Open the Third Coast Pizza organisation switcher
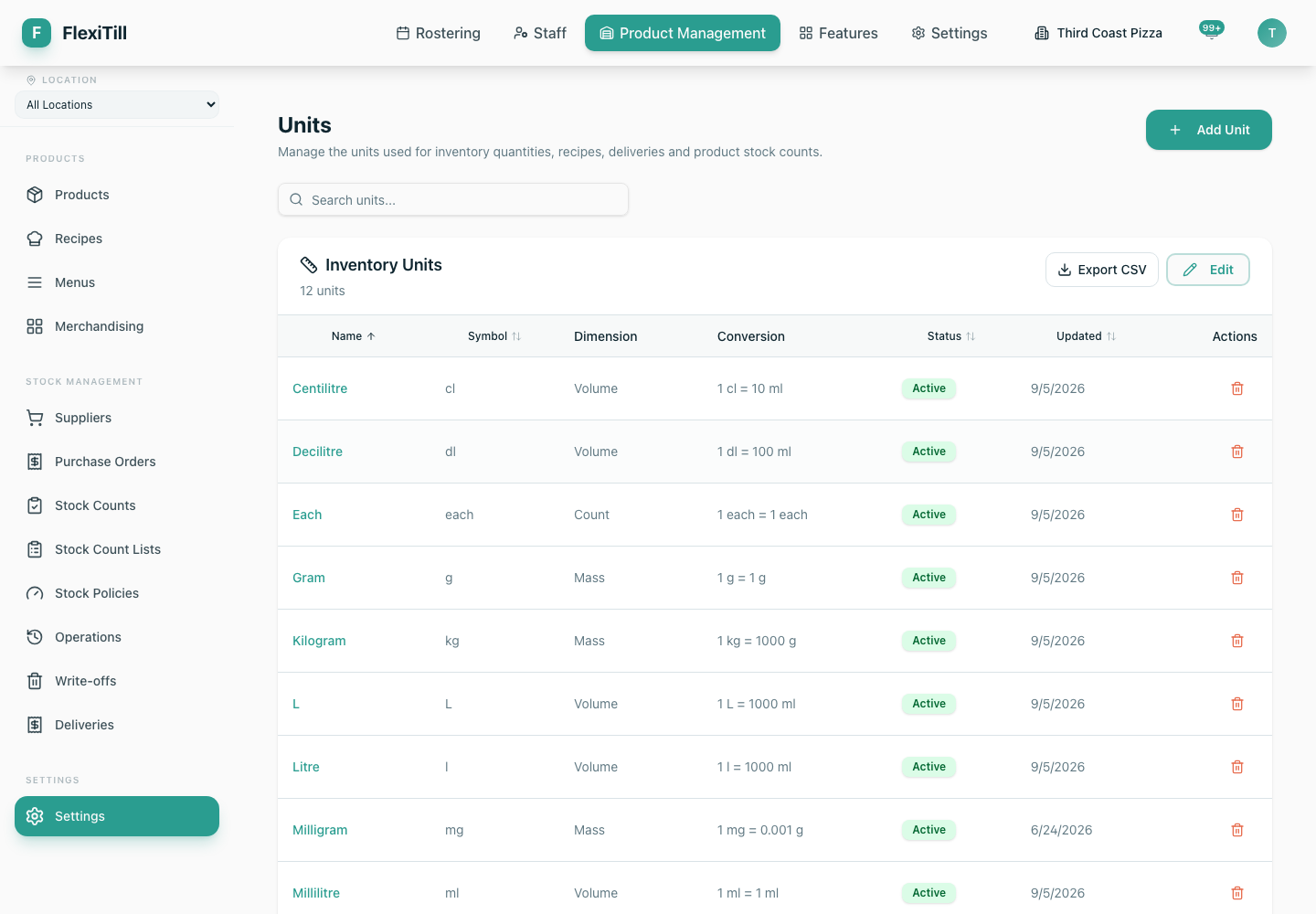The width and height of the screenshot is (1316, 914). (x=1098, y=33)
